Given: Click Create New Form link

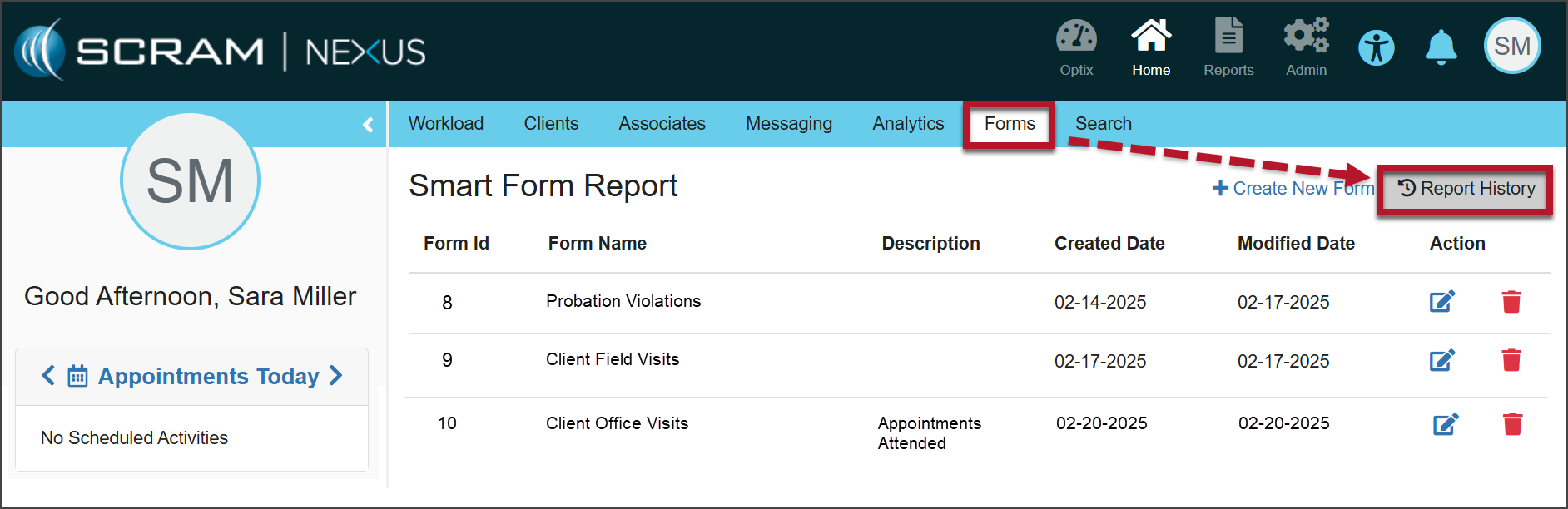Looking at the screenshot, I should tap(1293, 189).
